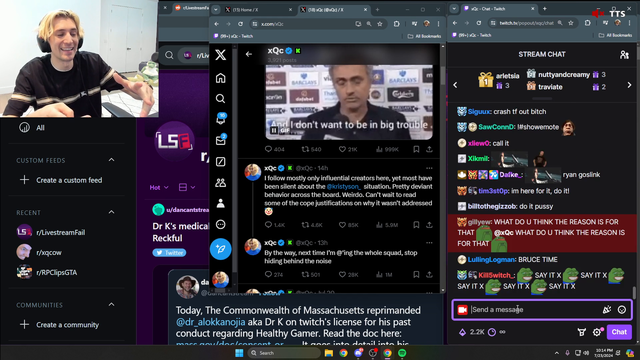Open r/LivestreamFail from recent list
Viewport: 640px width, 360px height.
tap(51, 232)
